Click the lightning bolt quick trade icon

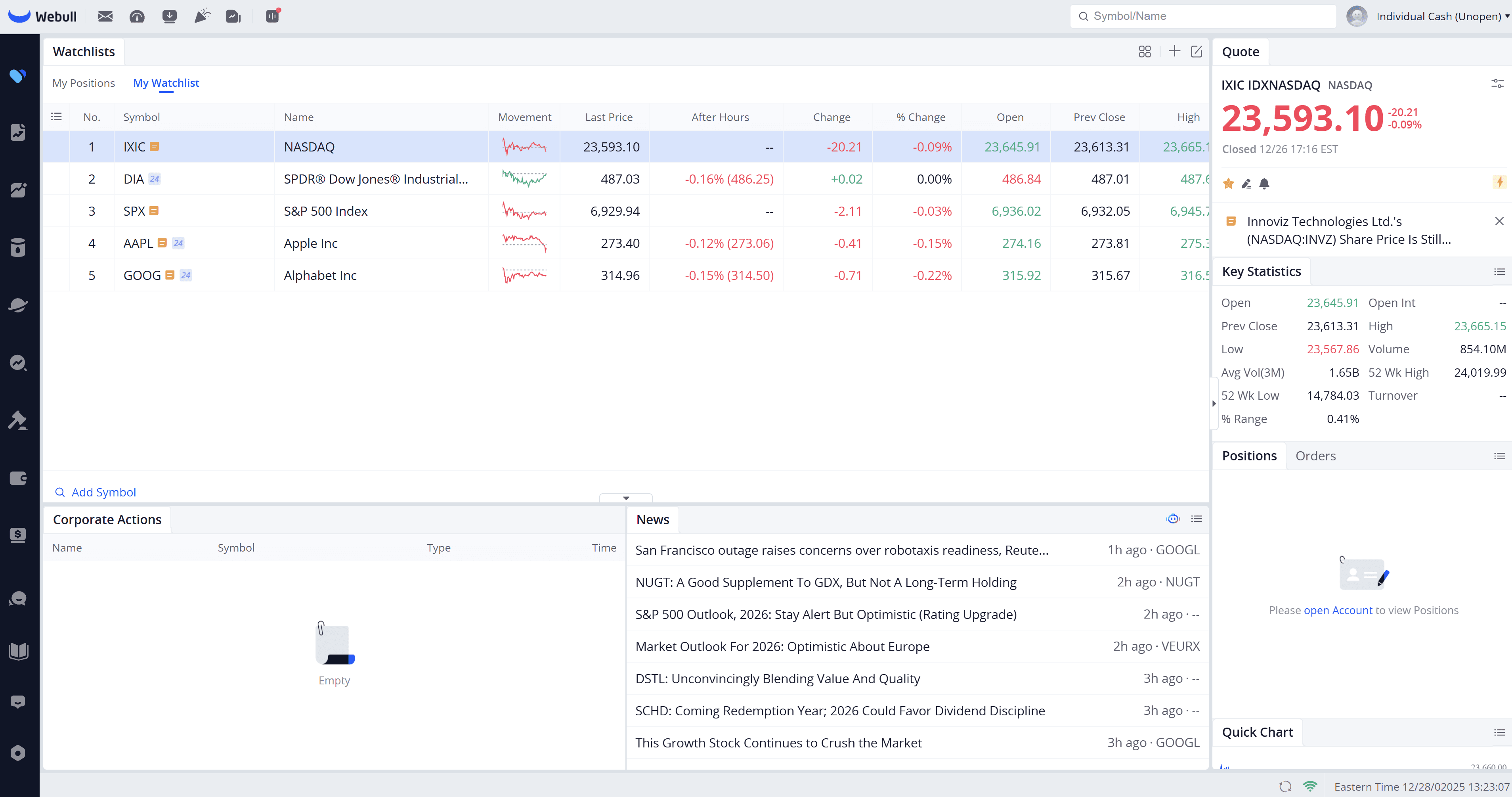point(1500,182)
